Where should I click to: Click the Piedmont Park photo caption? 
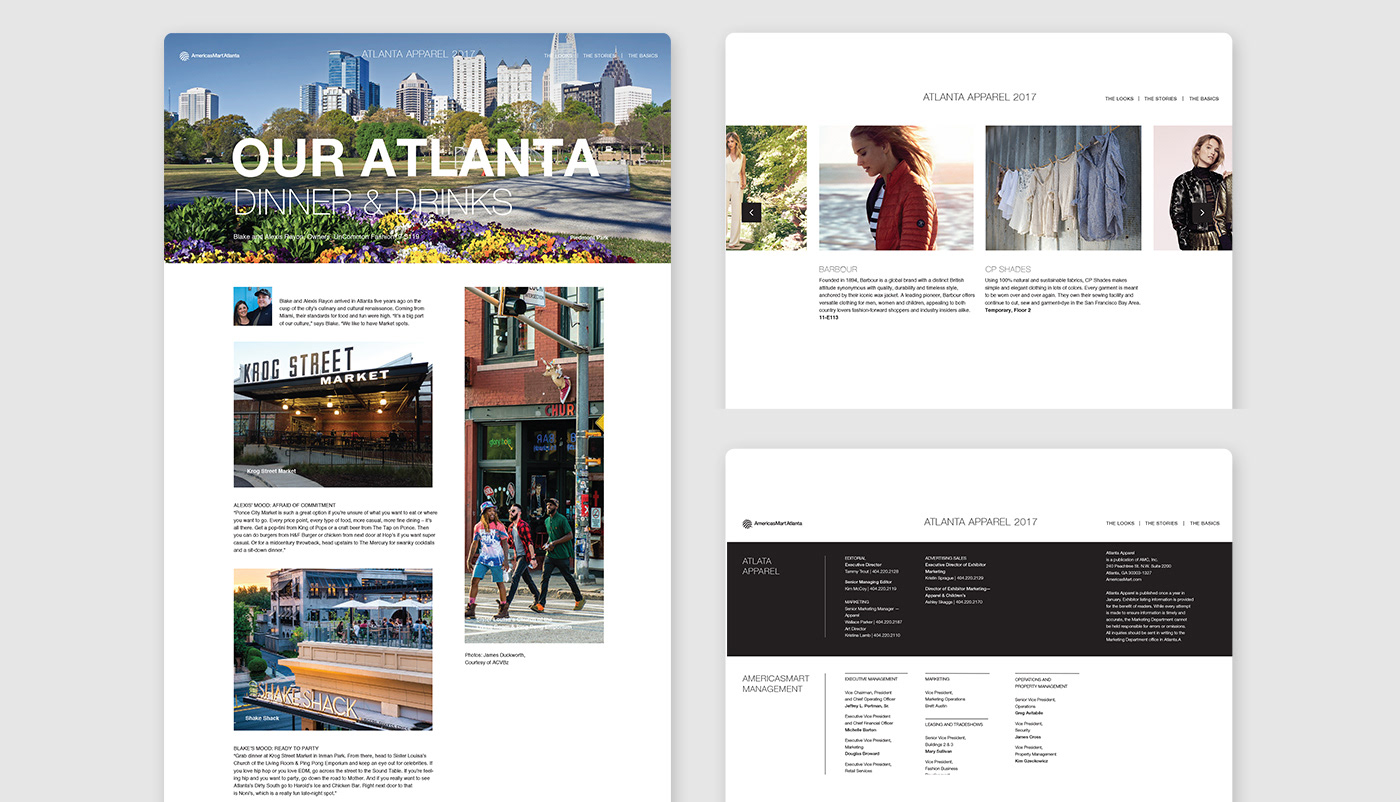[x=591, y=238]
